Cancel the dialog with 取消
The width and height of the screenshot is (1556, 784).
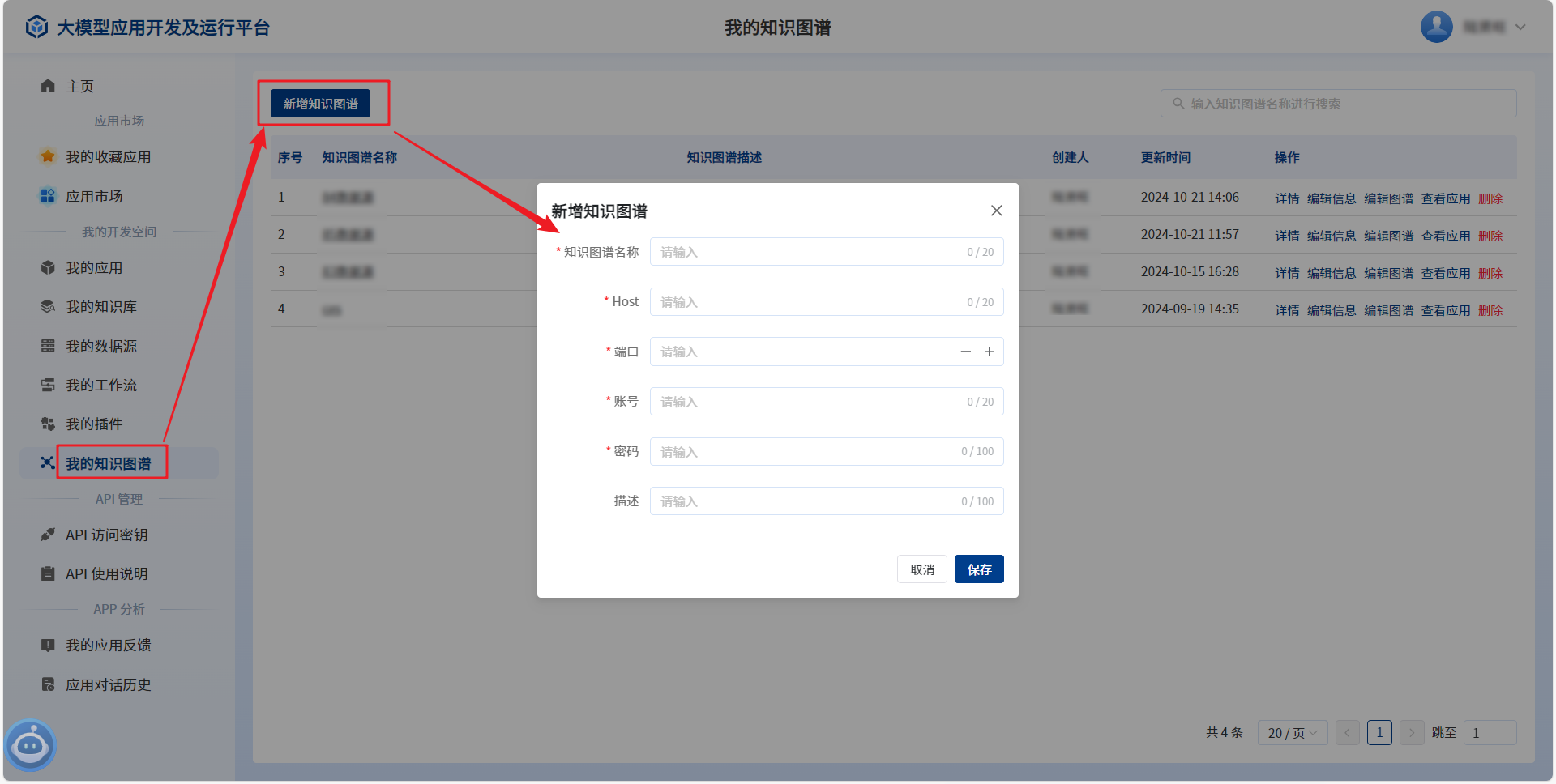pyautogui.click(x=921, y=569)
